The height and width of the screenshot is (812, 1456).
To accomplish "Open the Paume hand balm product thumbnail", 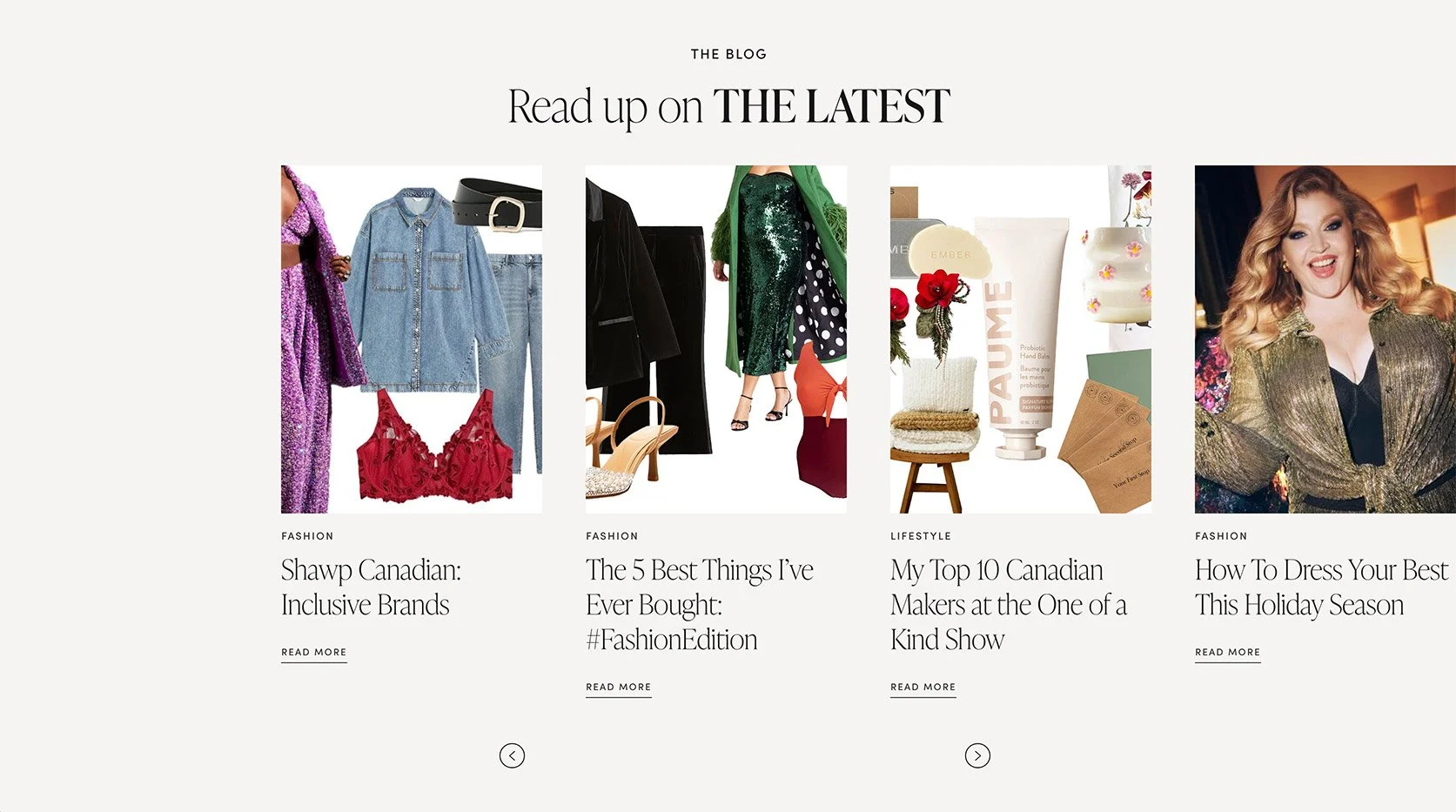I will (x=1021, y=339).
